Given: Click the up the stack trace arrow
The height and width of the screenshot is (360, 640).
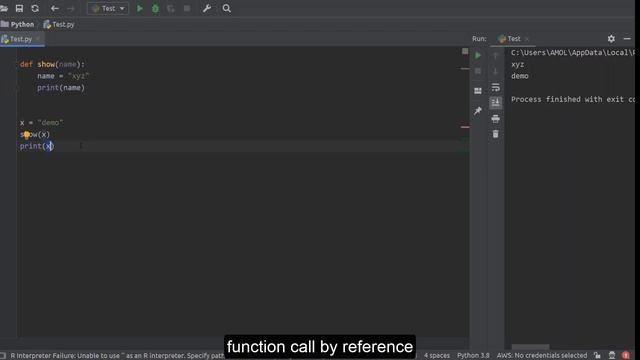Looking at the screenshot, I should [x=496, y=55].
